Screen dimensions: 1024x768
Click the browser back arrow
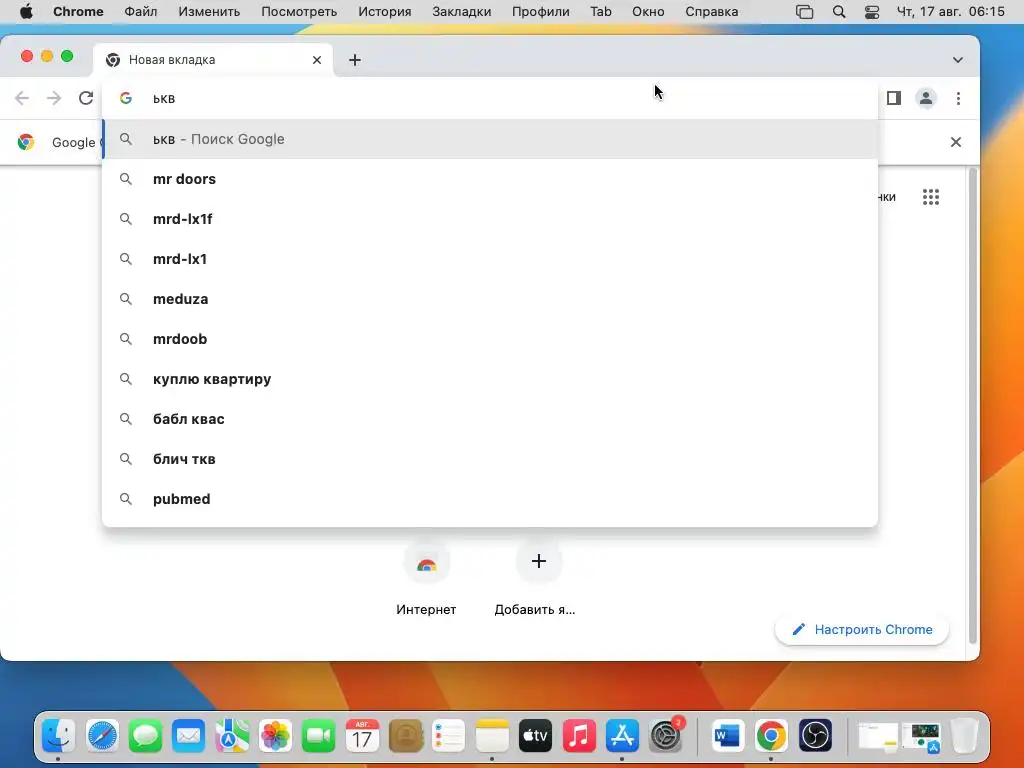(22, 98)
